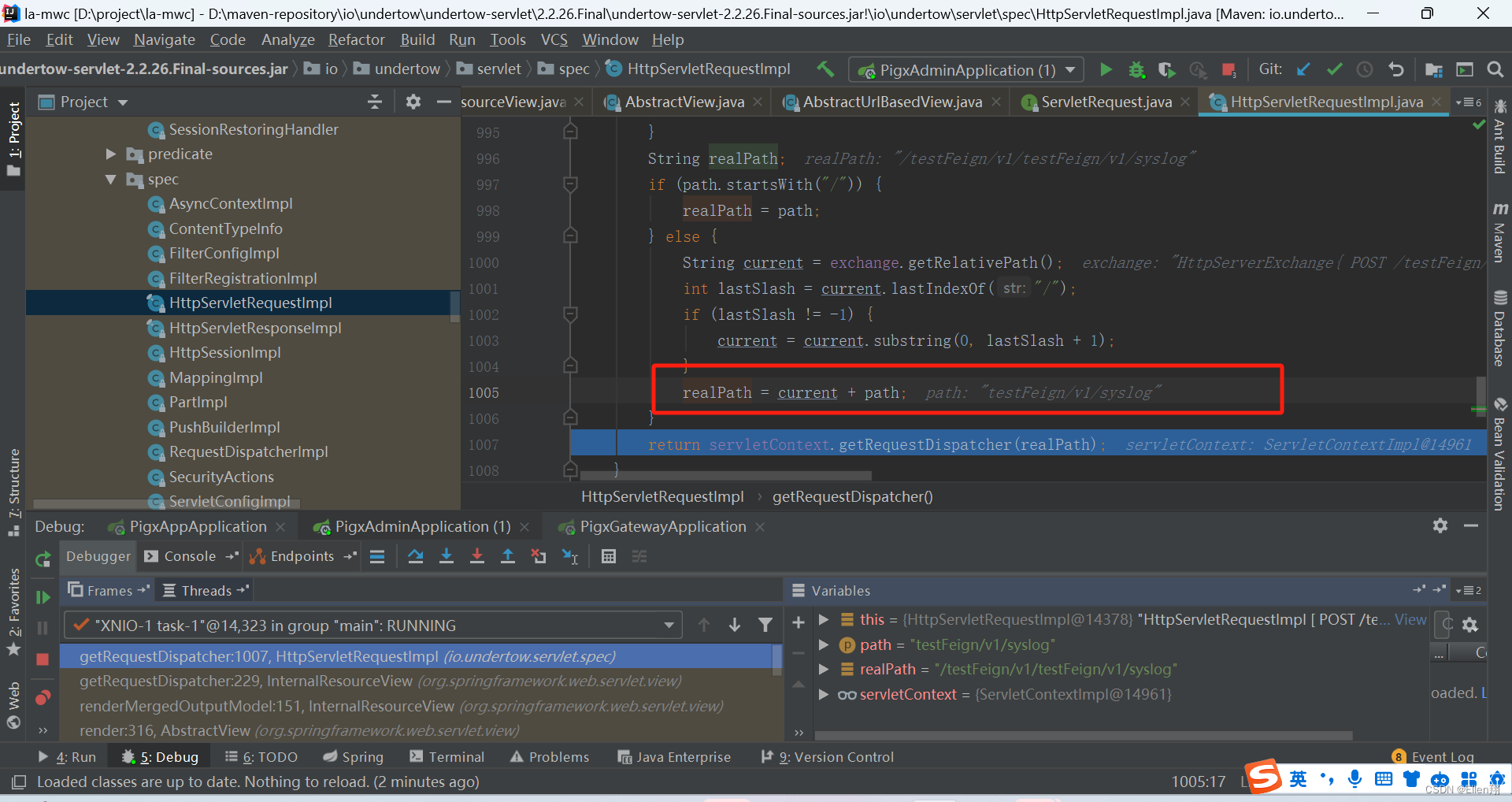This screenshot has height=802, width=1512.
Task: Click Run to Cursor icon
Action: [570, 556]
